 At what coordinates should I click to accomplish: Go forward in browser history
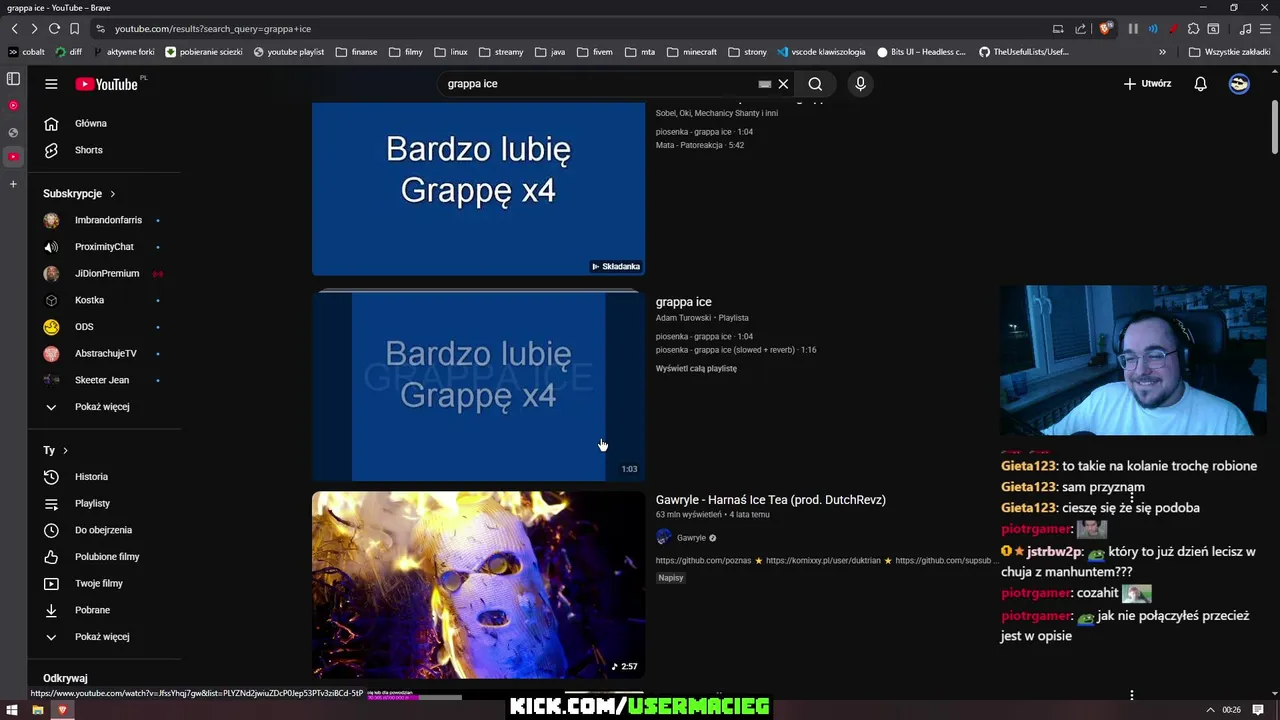[34, 29]
